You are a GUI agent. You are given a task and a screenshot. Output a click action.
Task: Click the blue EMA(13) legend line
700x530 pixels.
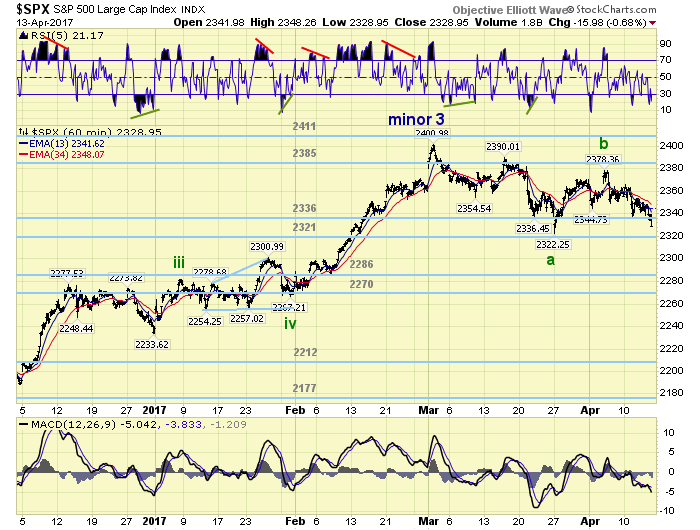pyautogui.click(x=23, y=144)
